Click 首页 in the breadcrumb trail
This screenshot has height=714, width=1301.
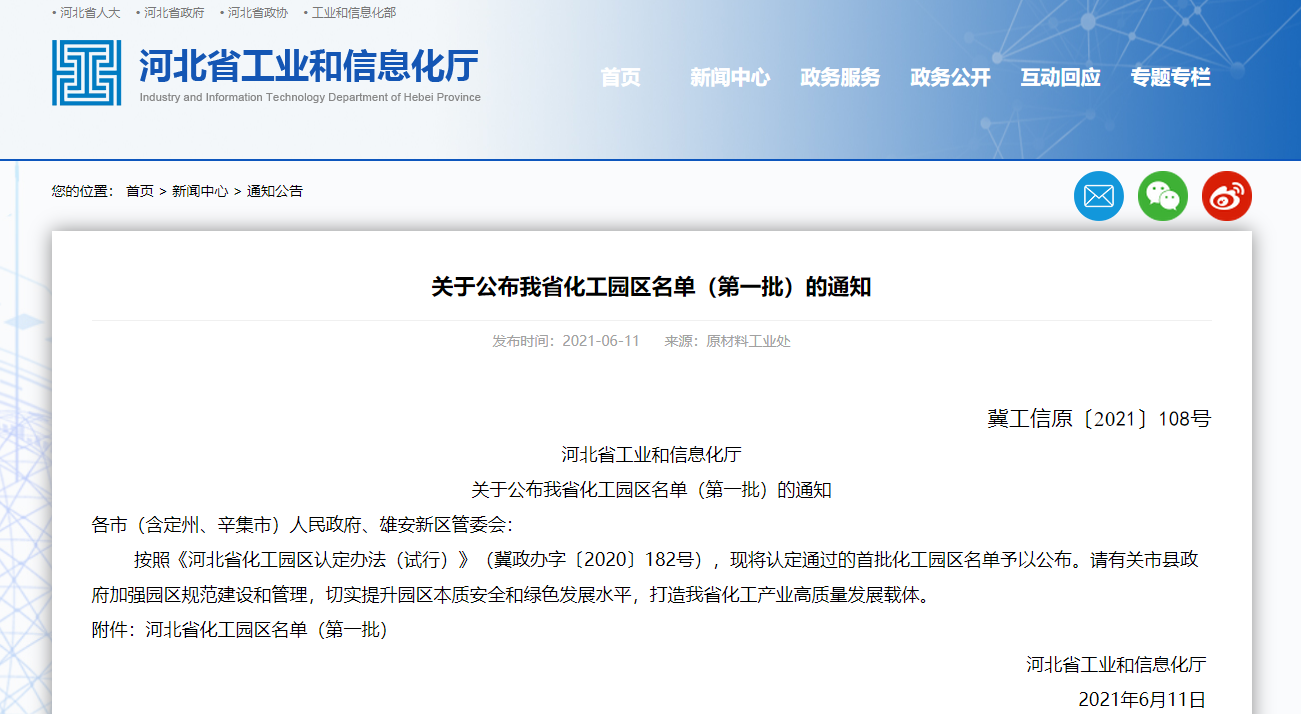(140, 191)
